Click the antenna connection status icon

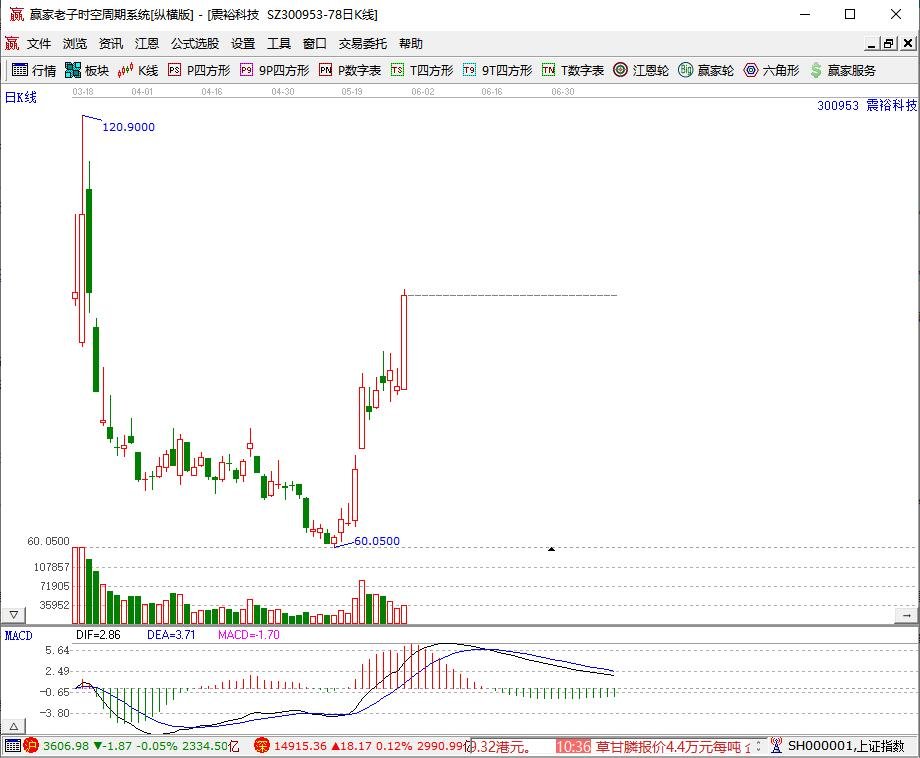click(x=776, y=746)
